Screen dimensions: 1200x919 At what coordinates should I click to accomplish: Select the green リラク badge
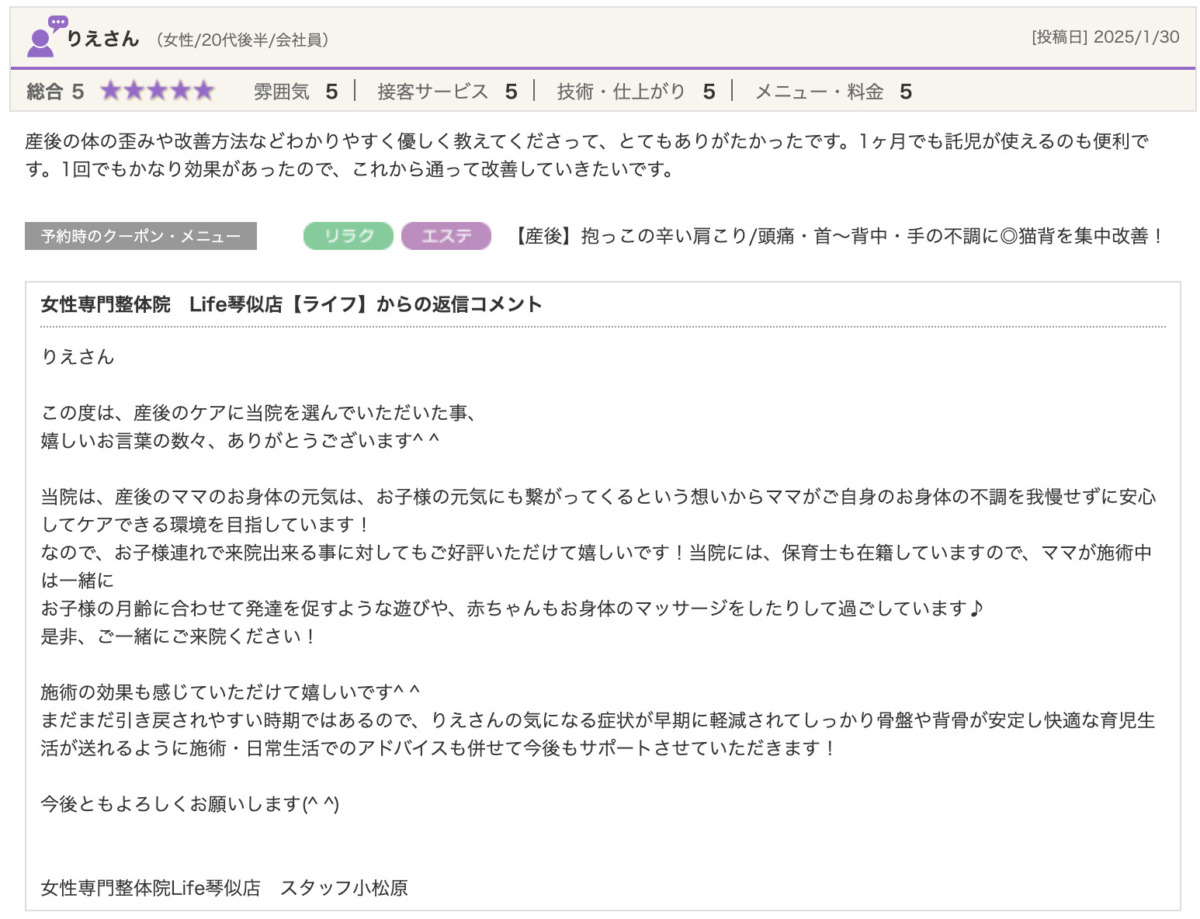tap(348, 236)
